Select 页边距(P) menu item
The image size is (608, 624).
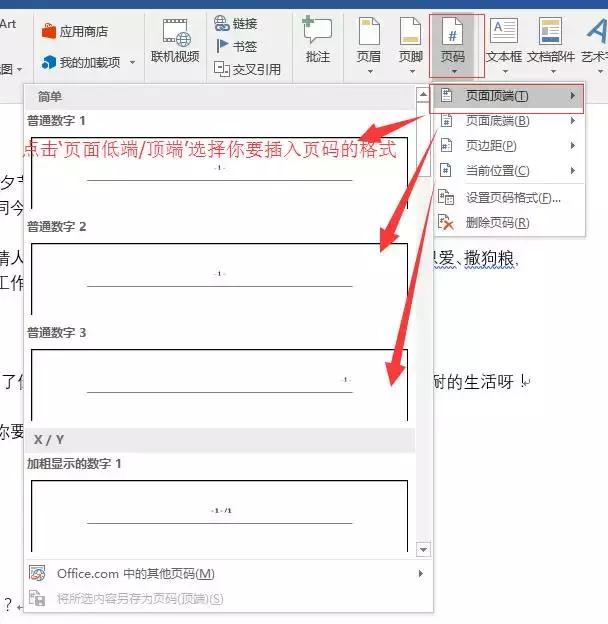509,146
